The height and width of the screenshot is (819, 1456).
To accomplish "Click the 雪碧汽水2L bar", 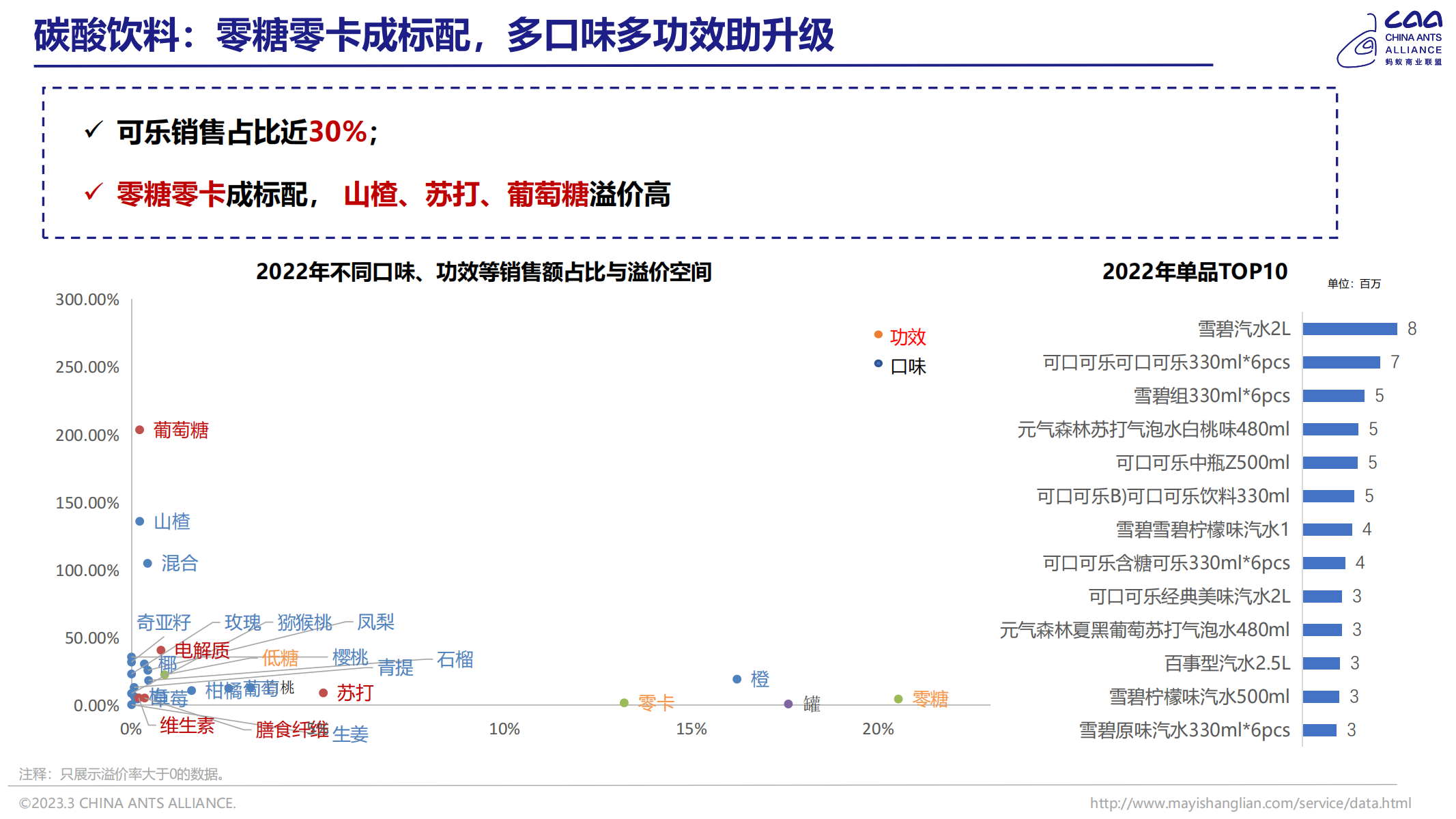I will tap(1350, 329).
